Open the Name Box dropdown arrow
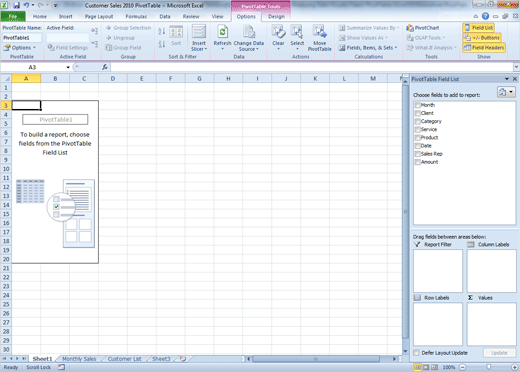 [68, 67]
